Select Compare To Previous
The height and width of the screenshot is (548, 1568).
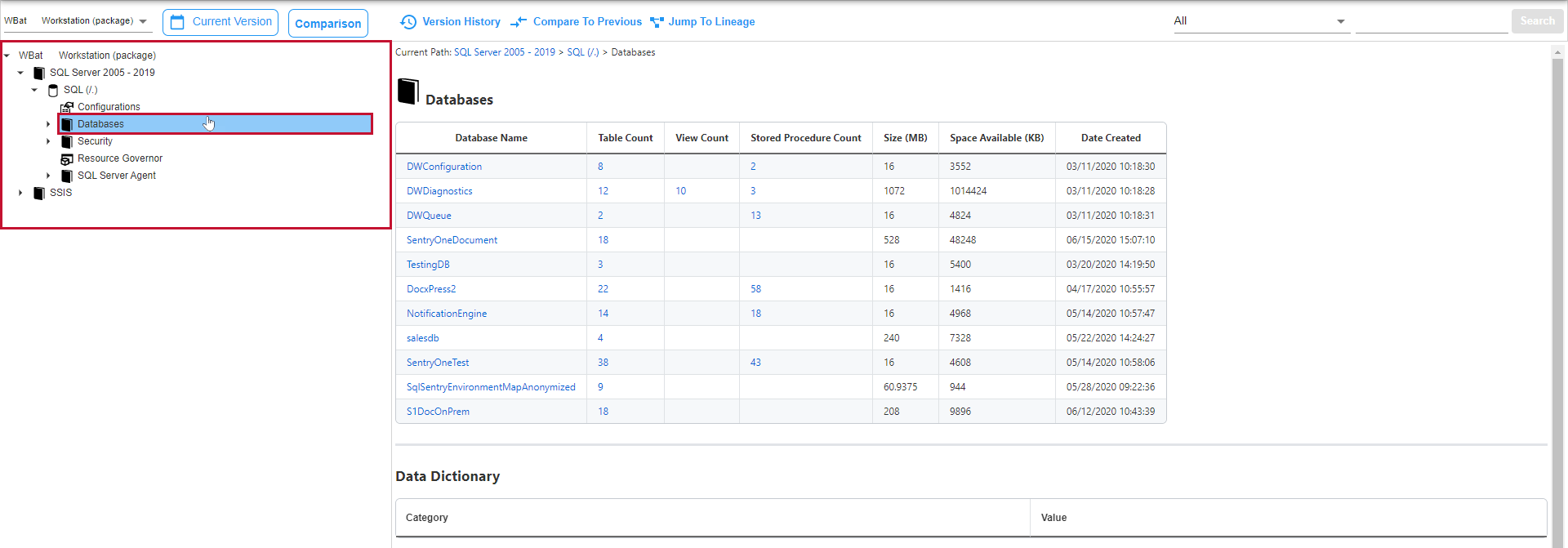577,22
